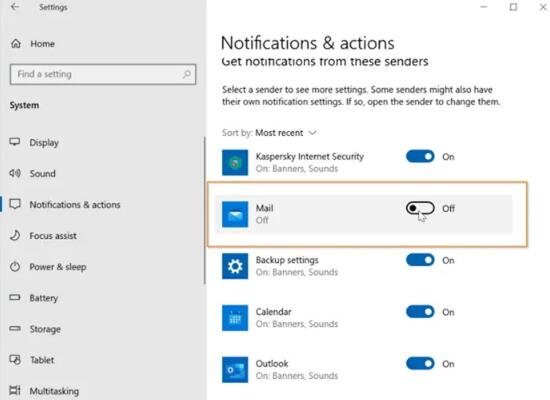Viewport: 550px width, 400px height.
Task: Click the Find a setting search box
Action: 103,74
